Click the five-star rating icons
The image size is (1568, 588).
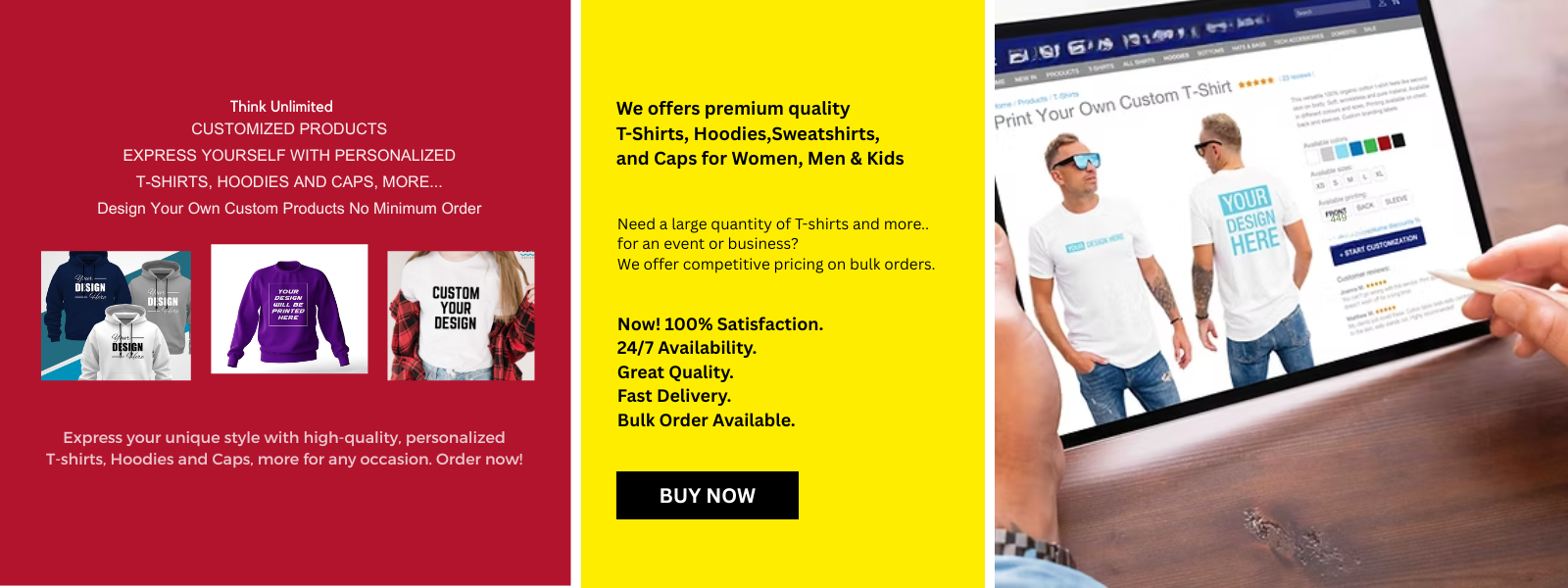click(1255, 82)
